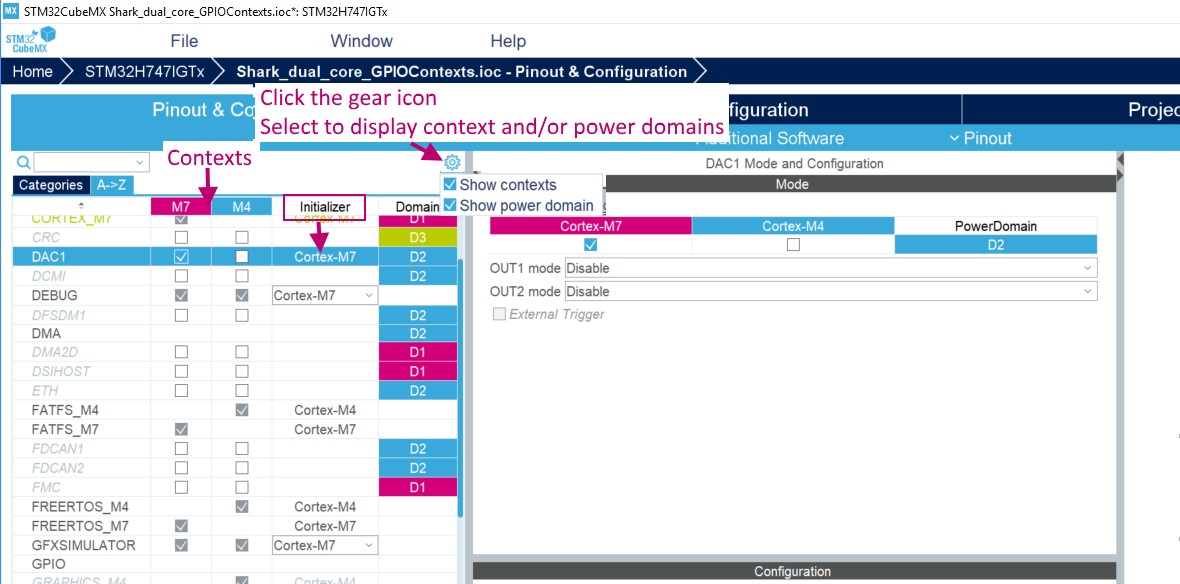The height and width of the screenshot is (584, 1180).
Task: Check M4 box for FREERTOS_M4 row
Action: click(x=242, y=506)
